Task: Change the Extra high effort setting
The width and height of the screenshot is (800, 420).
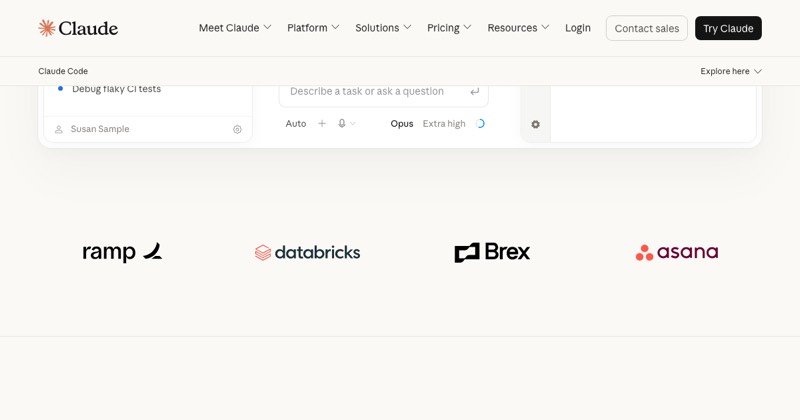Action: click(x=444, y=123)
